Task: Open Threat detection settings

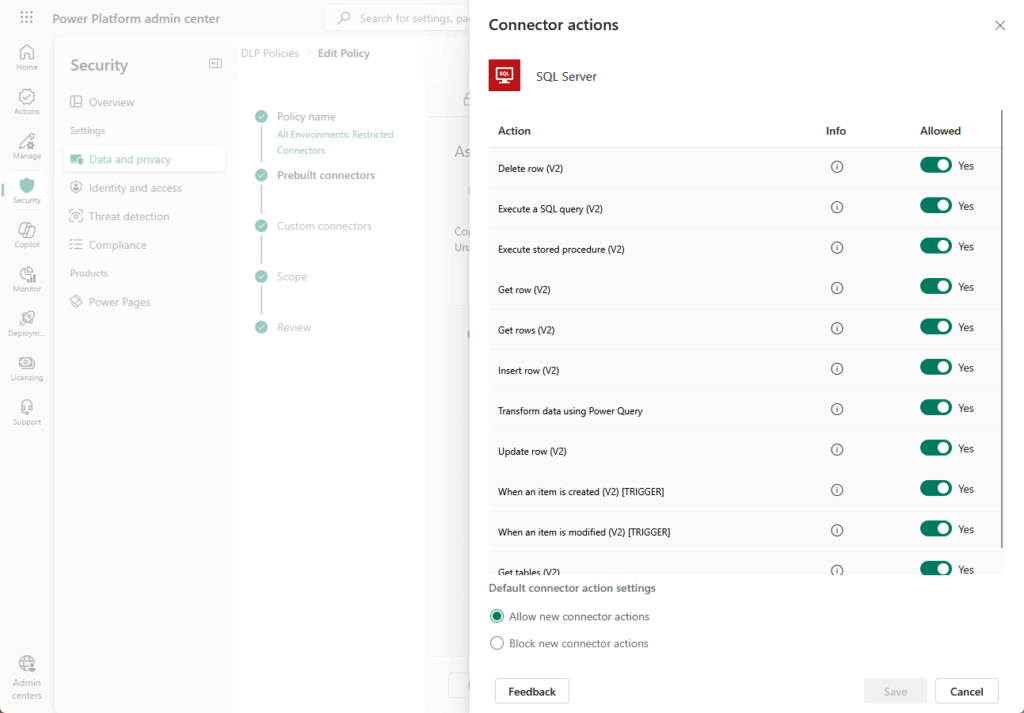Action: [144, 216]
